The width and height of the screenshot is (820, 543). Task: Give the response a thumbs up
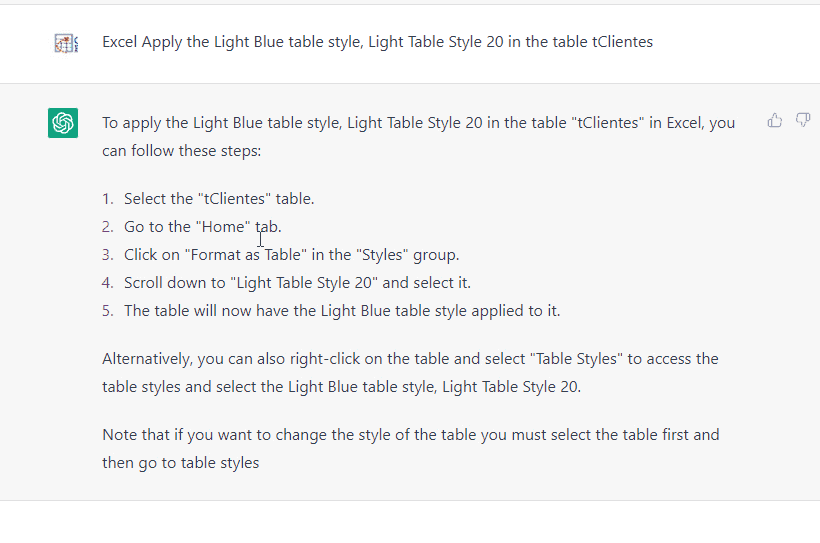pyautogui.click(x=775, y=121)
